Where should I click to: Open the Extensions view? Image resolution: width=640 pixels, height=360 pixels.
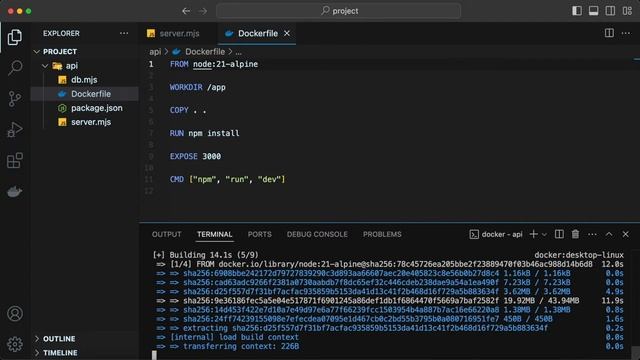click(x=15, y=160)
